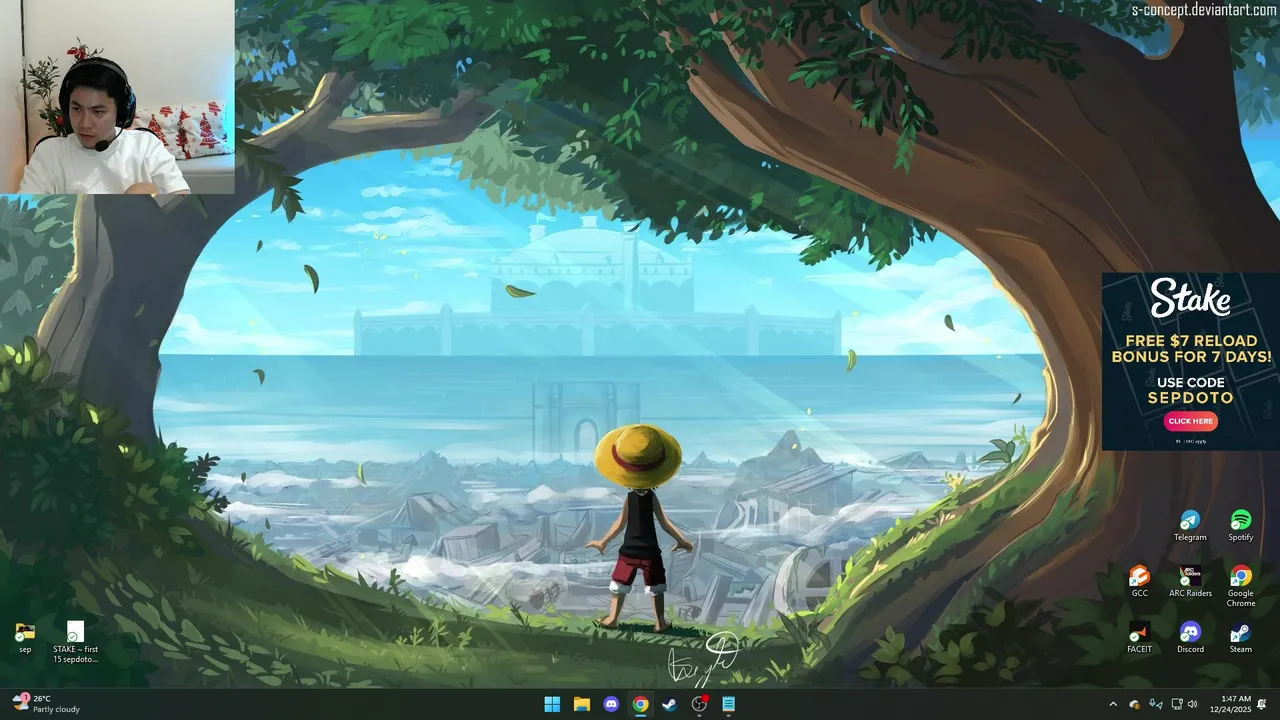The image size is (1280, 720).
Task: Select the Discord desktop shortcut
Action: click(x=1190, y=638)
